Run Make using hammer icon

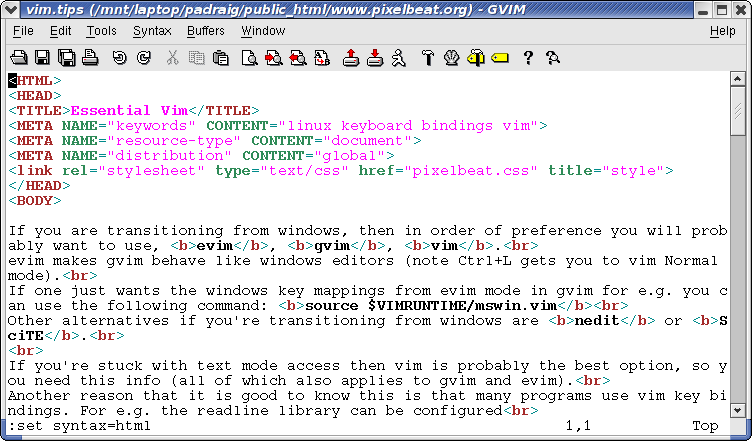click(x=428, y=58)
